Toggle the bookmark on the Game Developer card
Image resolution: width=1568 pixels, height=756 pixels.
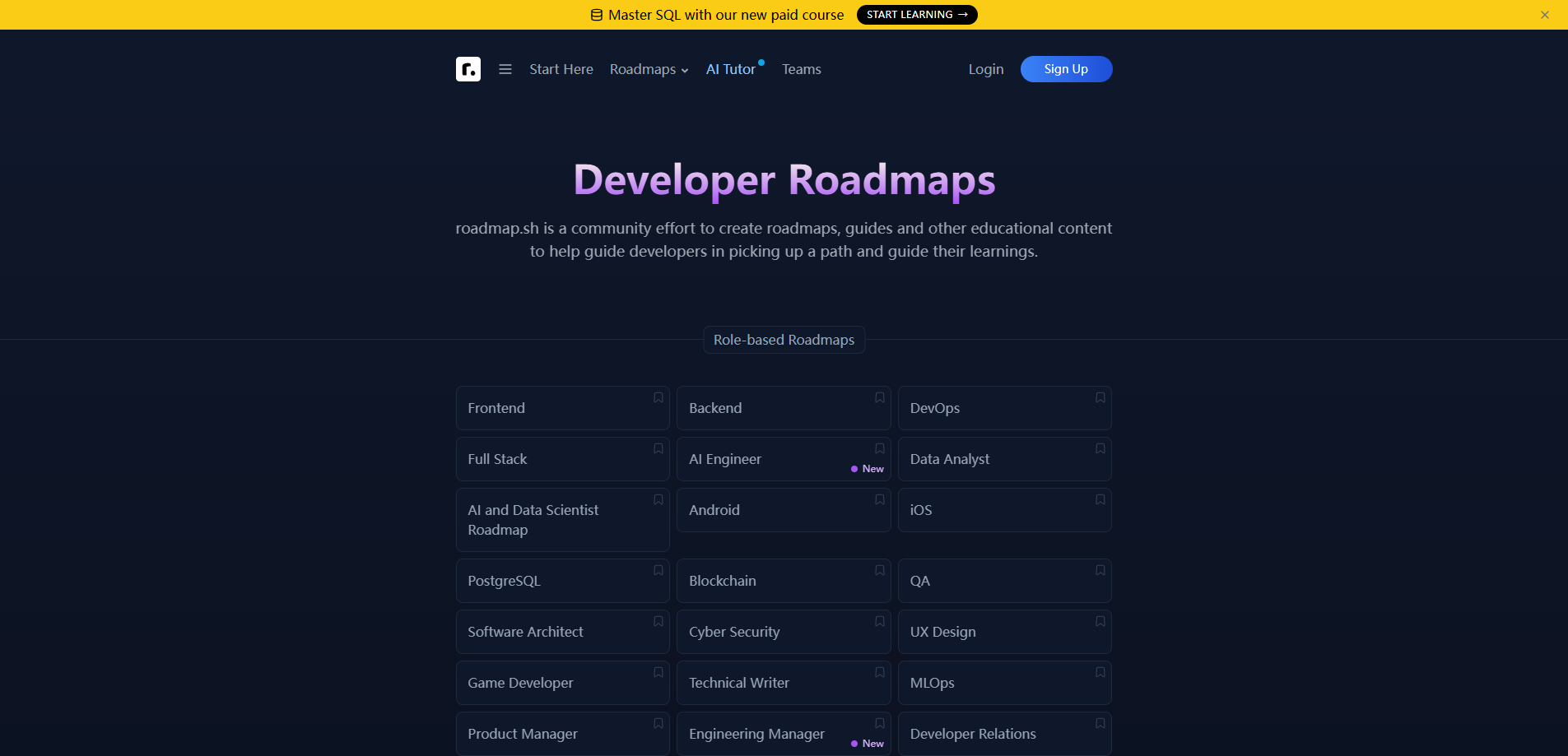(x=658, y=672)
